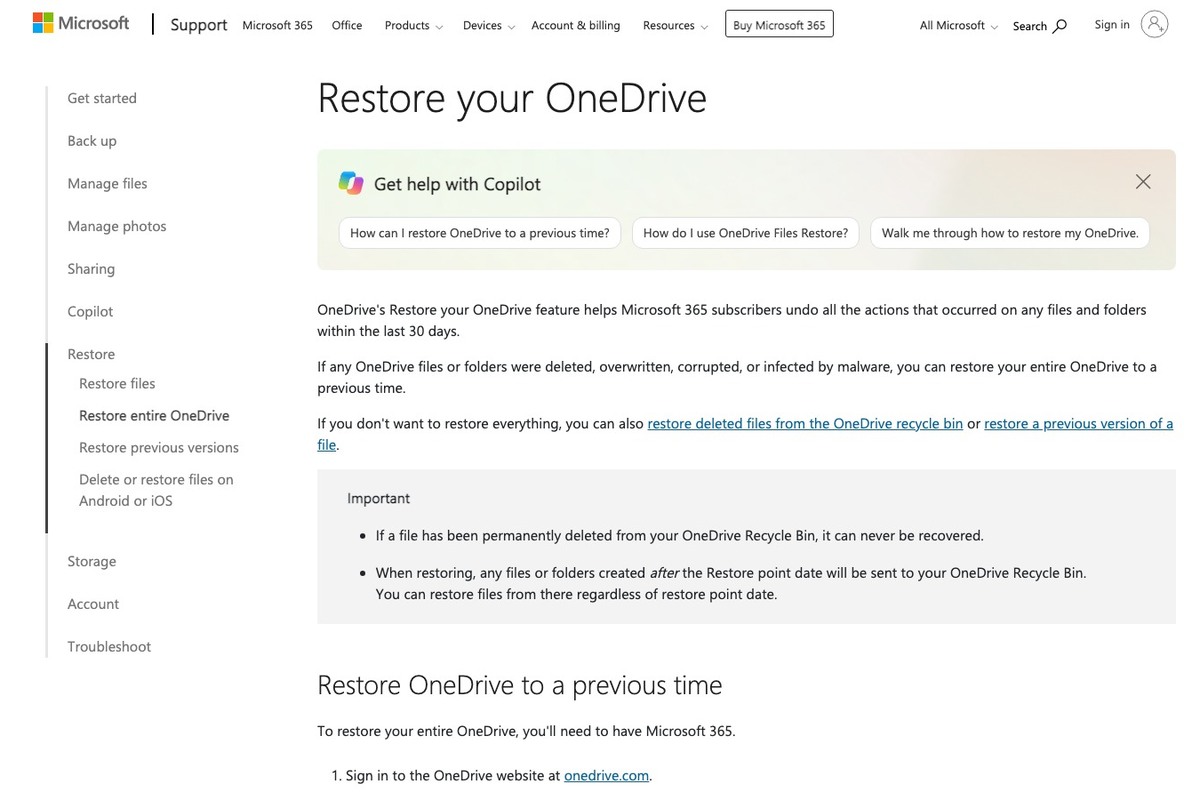The width and height of the screenshot is (1200, 800).
Task: Expand the Products dropdown
Action: (413, 25)
